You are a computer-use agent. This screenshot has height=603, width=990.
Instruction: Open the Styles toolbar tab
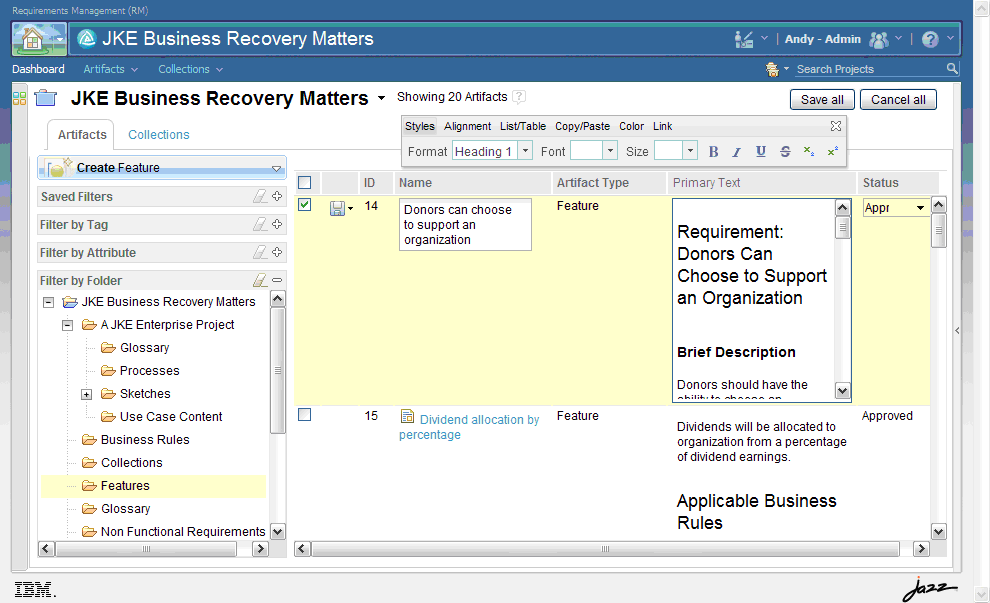click(420, 126)
